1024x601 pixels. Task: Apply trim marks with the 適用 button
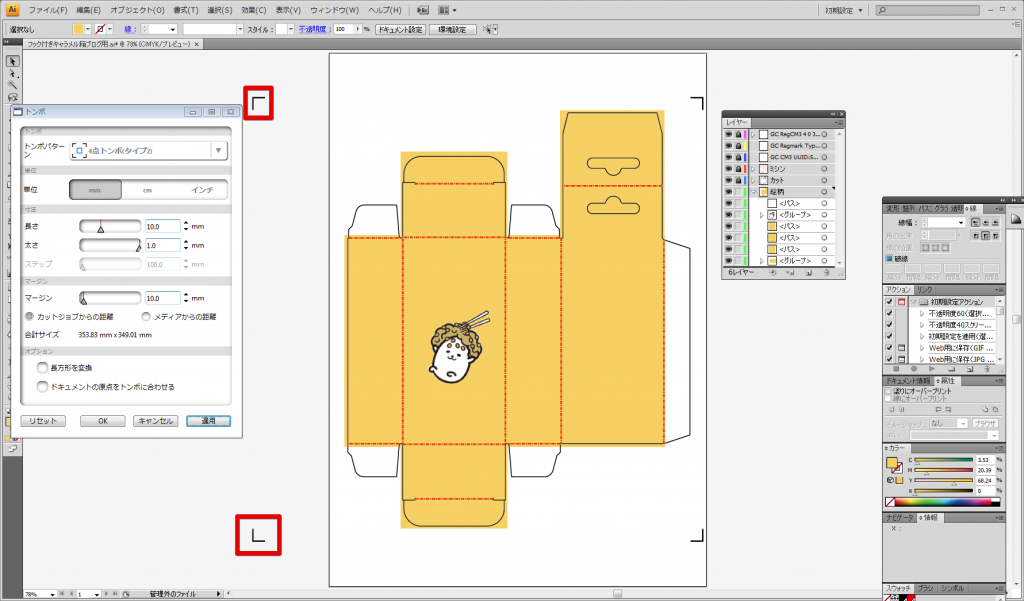pos(207,421)
